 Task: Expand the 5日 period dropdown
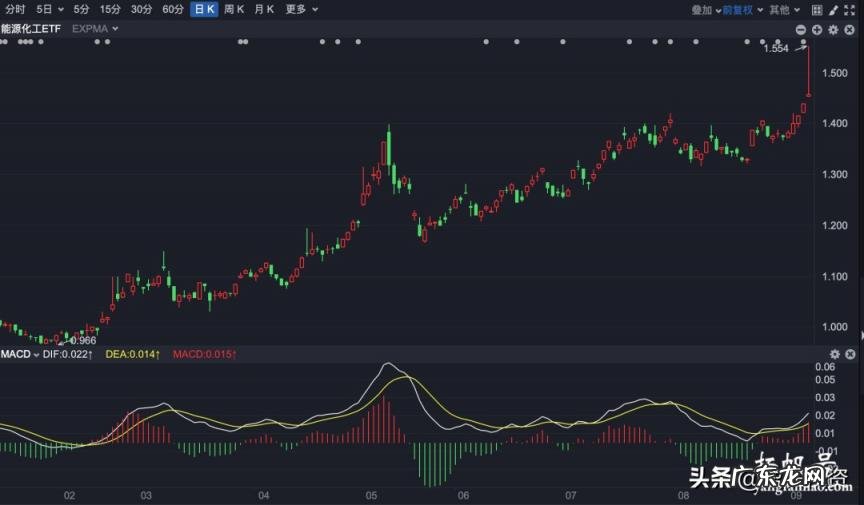click(48, 9)
